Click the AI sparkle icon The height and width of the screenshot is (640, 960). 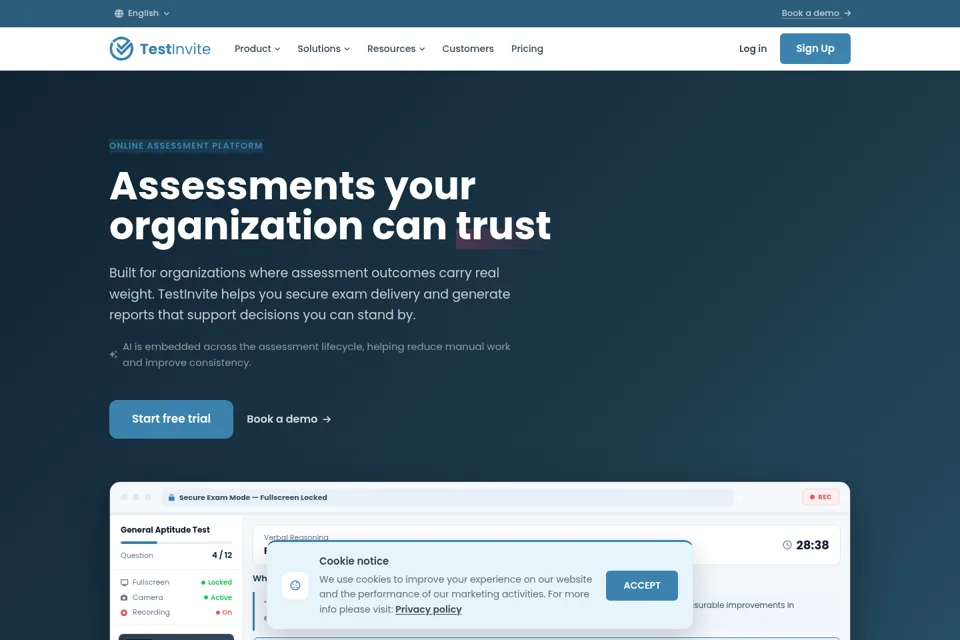(113, 354)
